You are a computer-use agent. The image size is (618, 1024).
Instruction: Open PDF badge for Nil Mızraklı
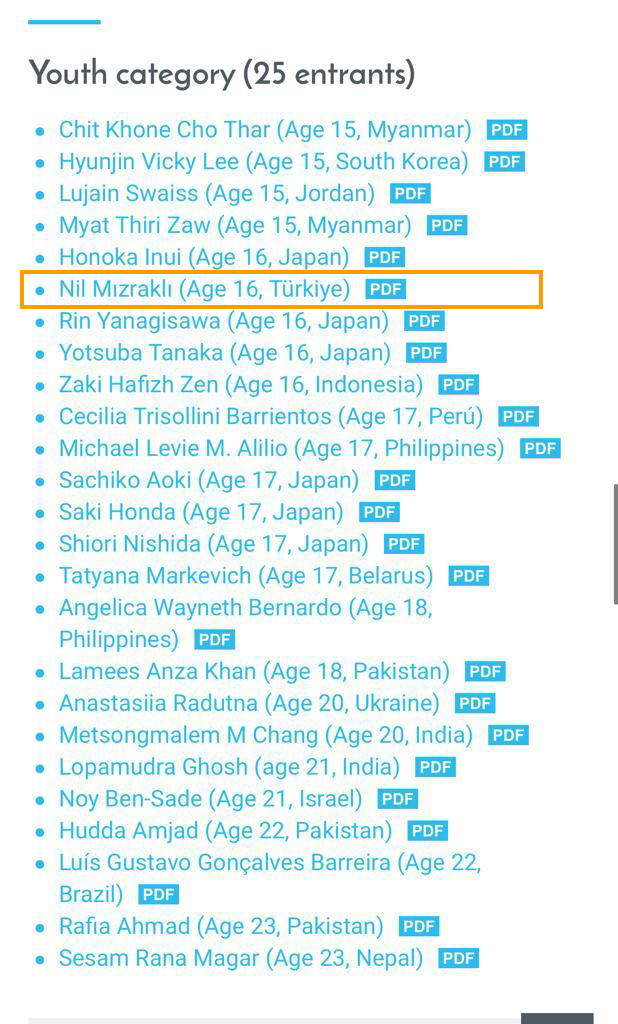click(x=385, y=289)
